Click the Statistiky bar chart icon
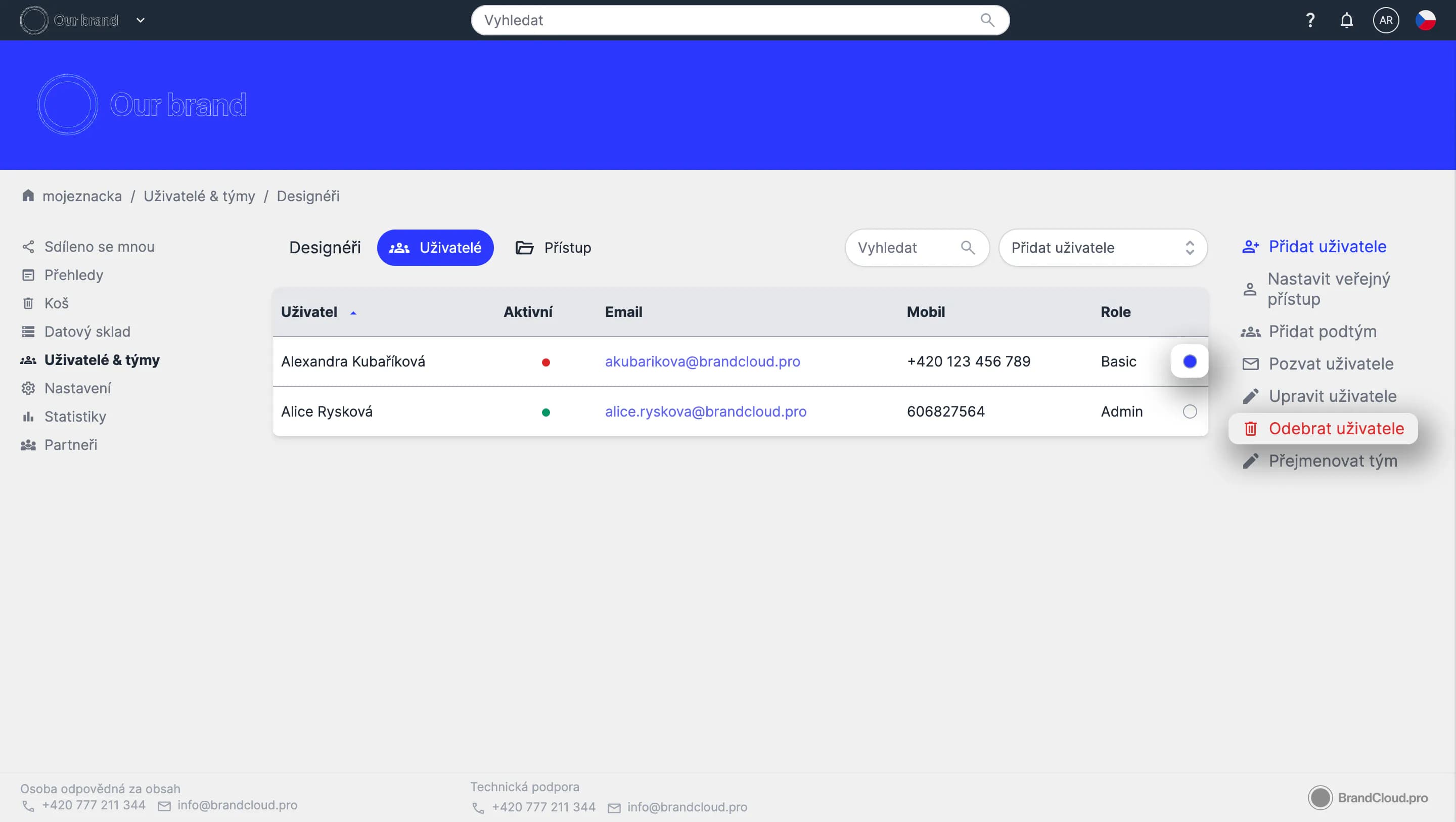 point(28,417)
